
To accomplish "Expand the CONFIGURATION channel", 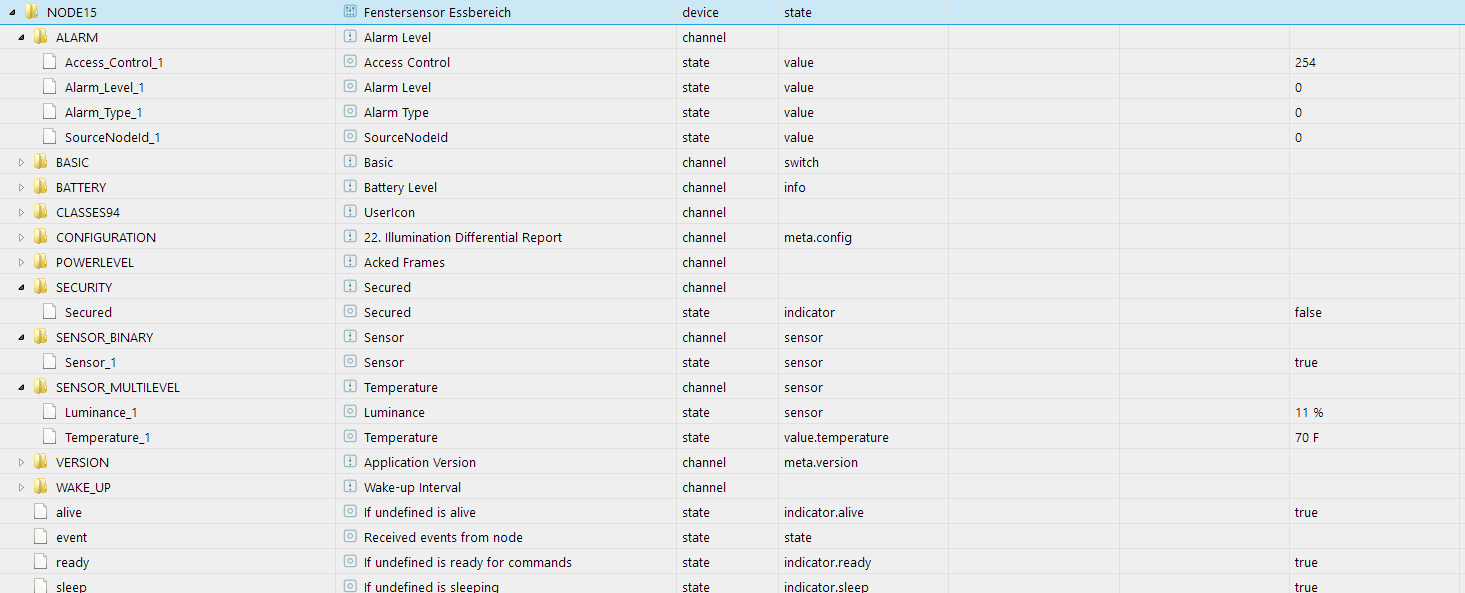I will pos(21,237).
